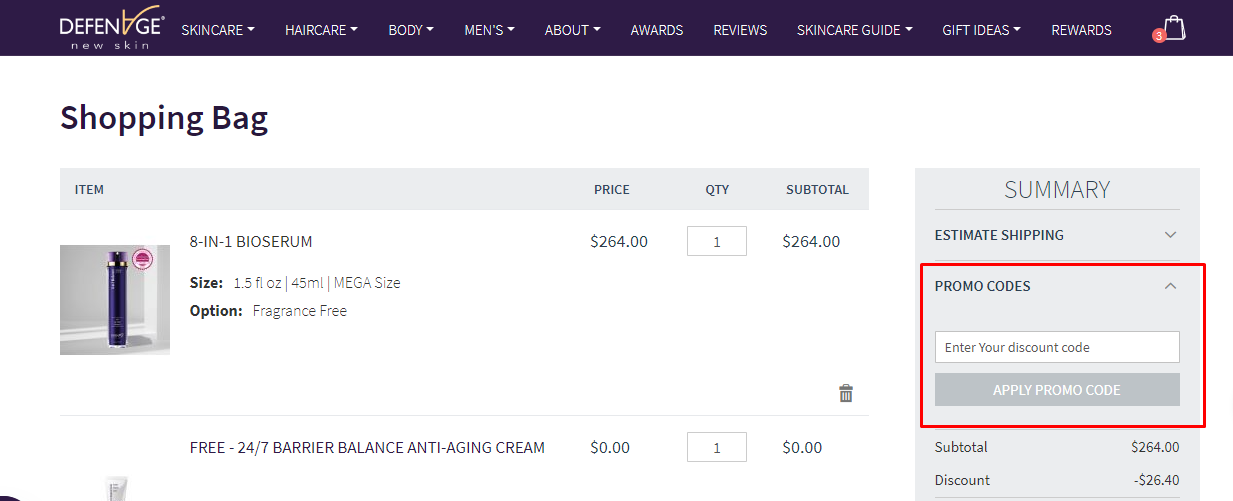Click the Subtotal $264.00 in summary

(x=1155, y=447)
